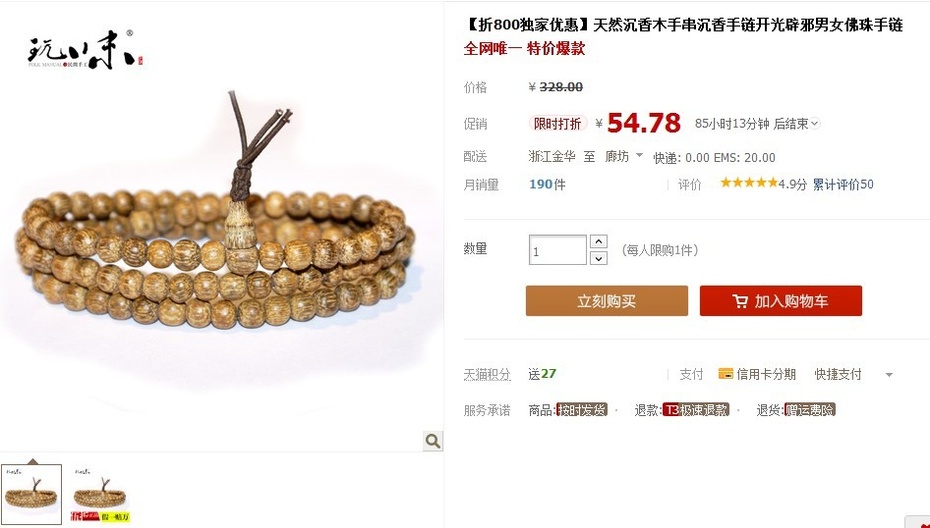Click the magnifier zoom icon on product image
Viewport: 930px width, 528px height.
(433, 441)
